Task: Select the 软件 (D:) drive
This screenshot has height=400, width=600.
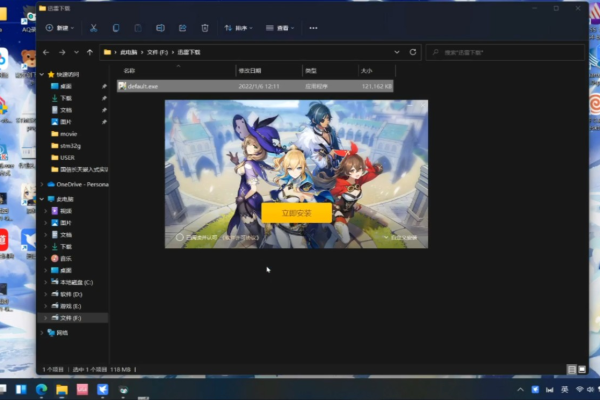Action: pos(71,294)
